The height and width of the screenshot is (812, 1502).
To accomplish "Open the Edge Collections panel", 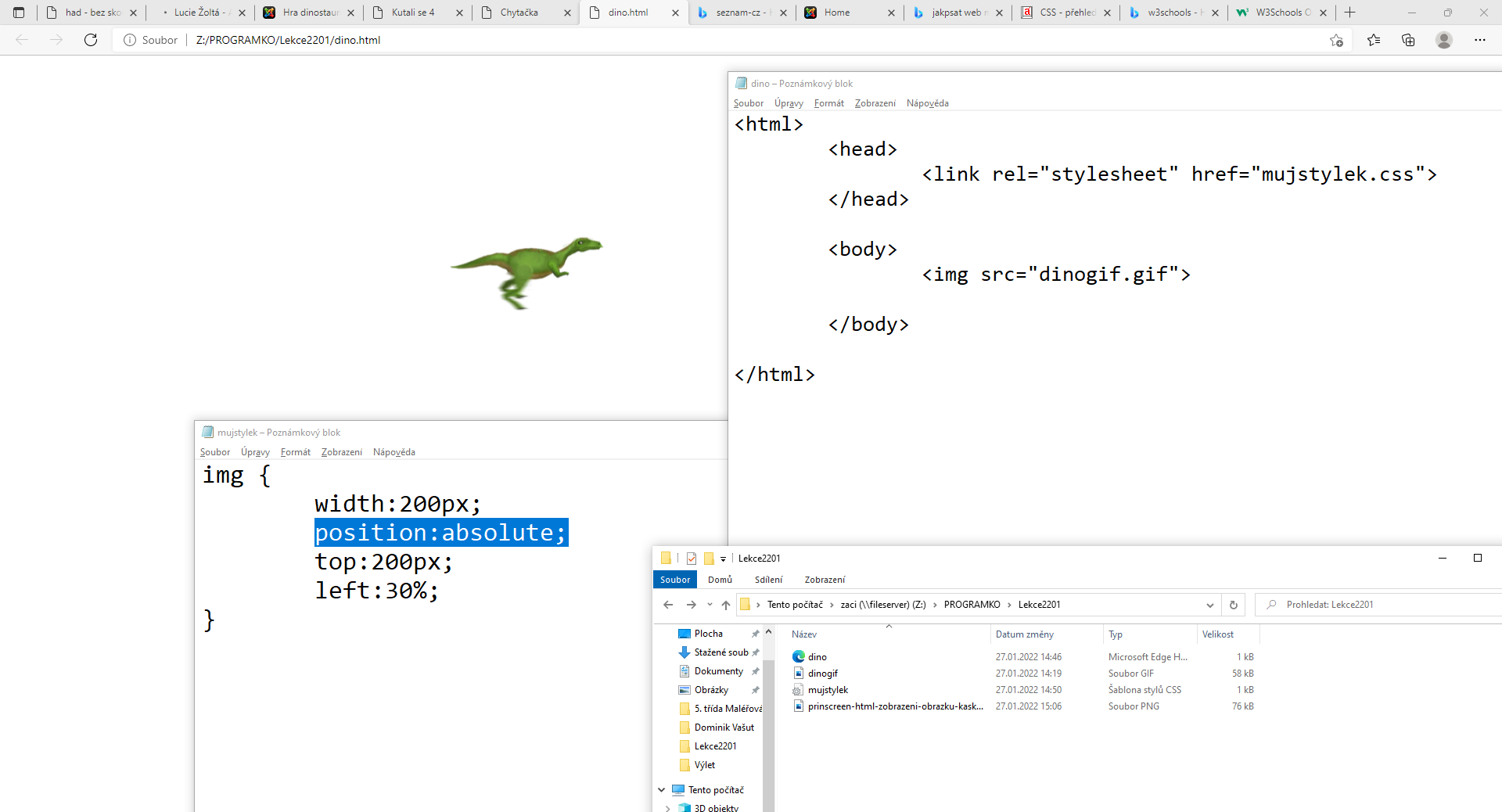I will (x=1408, y=40).
